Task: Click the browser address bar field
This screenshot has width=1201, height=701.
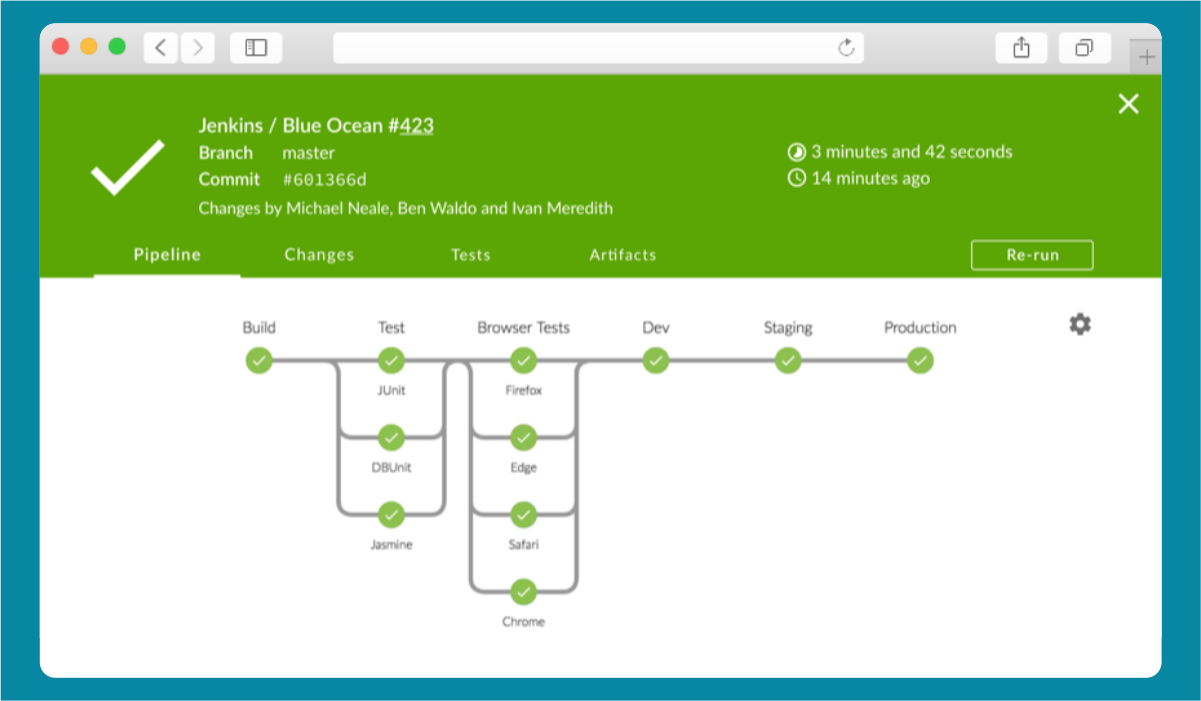Action: click(x=598, y=47)
